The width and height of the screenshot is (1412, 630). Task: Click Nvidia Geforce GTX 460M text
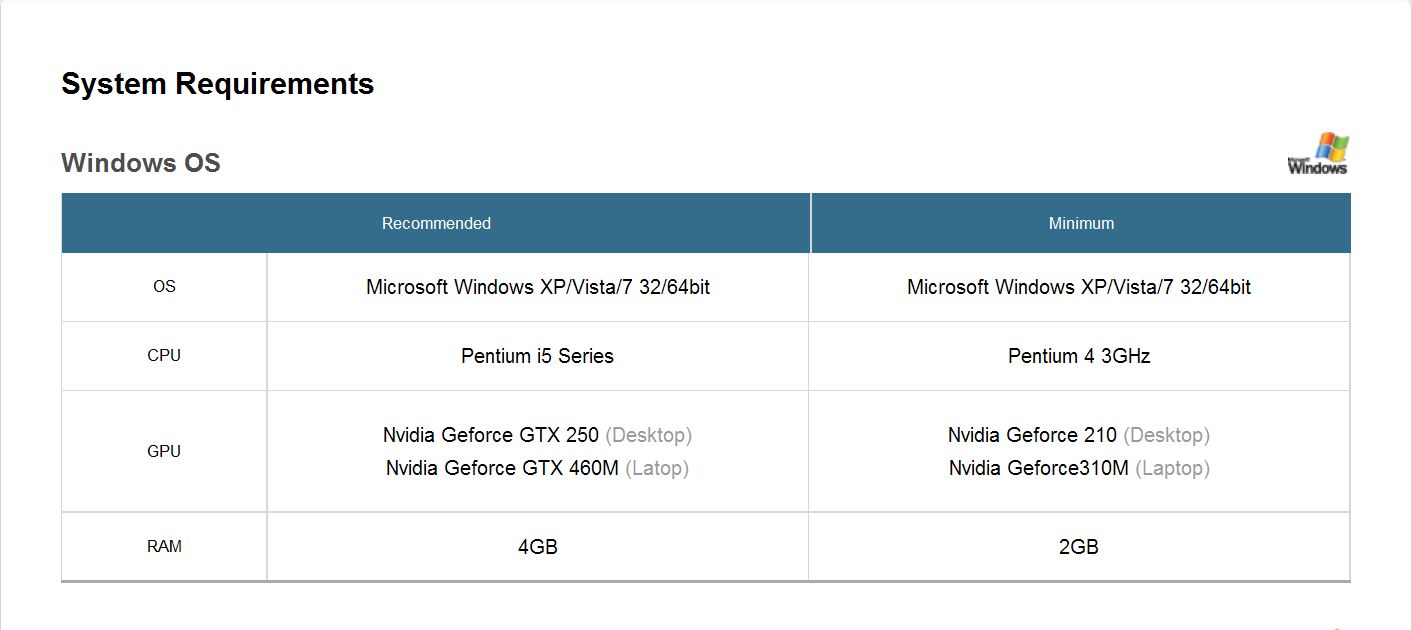502,468
